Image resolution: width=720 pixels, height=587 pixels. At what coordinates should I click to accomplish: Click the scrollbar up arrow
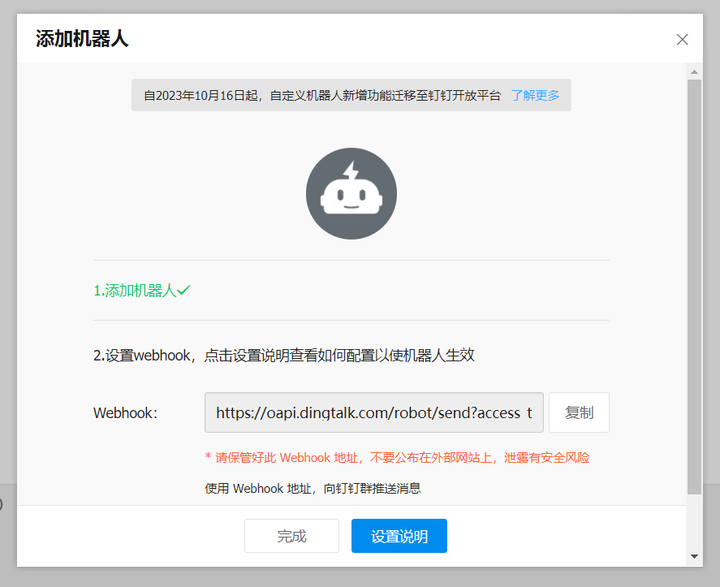[694, 72]
